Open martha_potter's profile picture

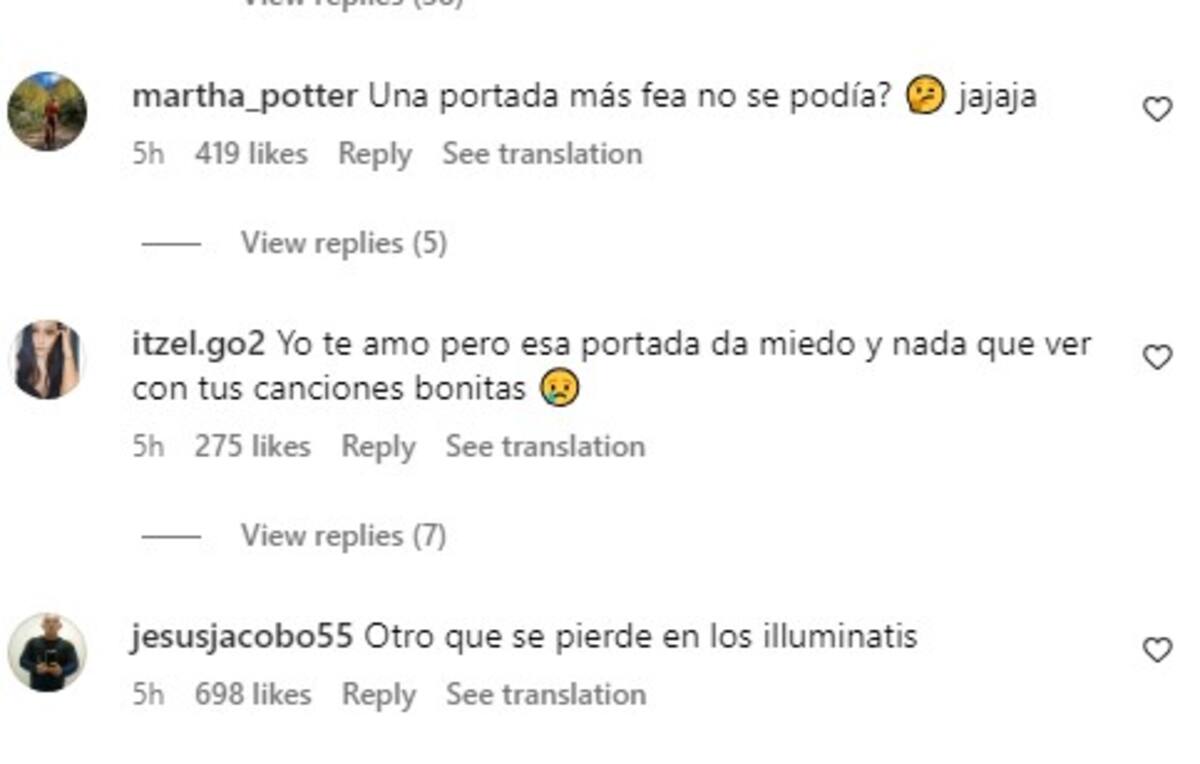[47, 111]
